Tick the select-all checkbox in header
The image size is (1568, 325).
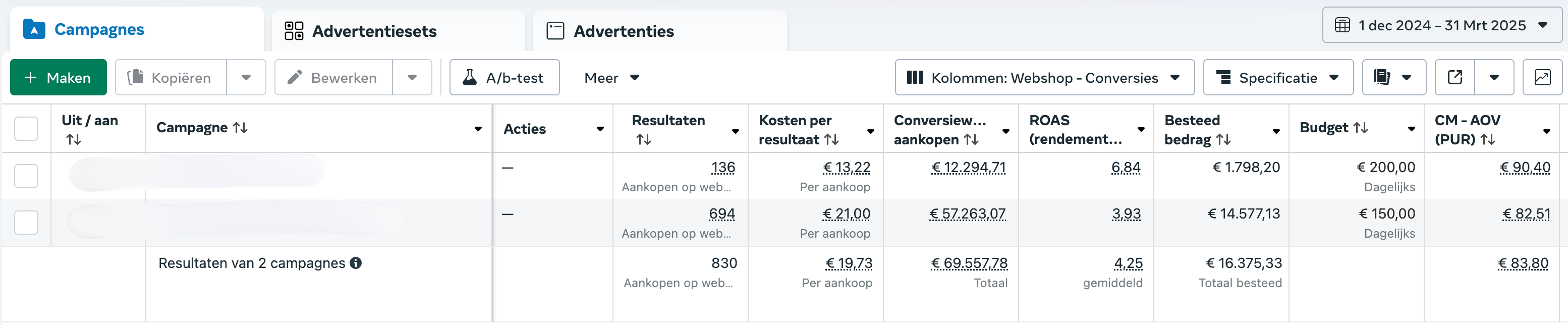coord(26,128)
